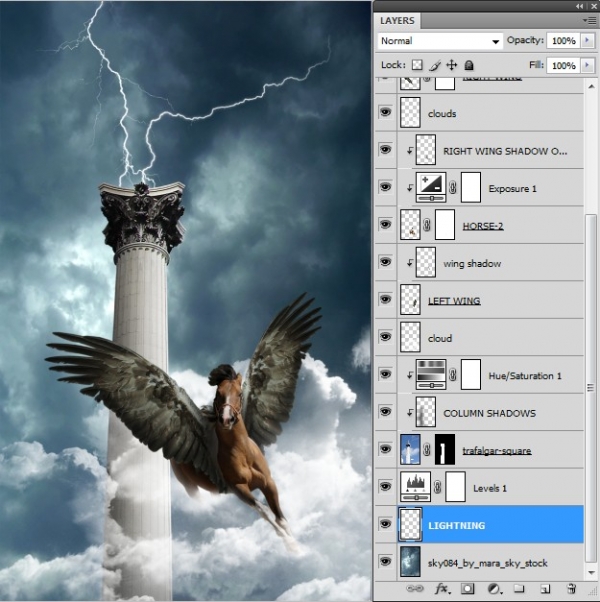This screenshot has width=600, height=602.
Task: Select the trafalgar-square layer name
Action: (497, 450)
